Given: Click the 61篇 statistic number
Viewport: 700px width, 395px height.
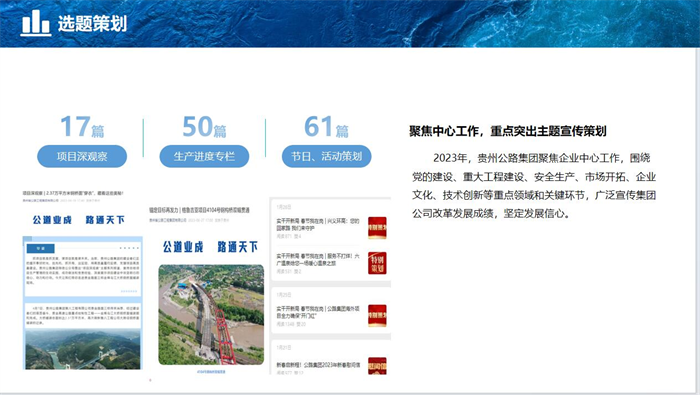Looking at the screenshot, I should click(326, 127).
